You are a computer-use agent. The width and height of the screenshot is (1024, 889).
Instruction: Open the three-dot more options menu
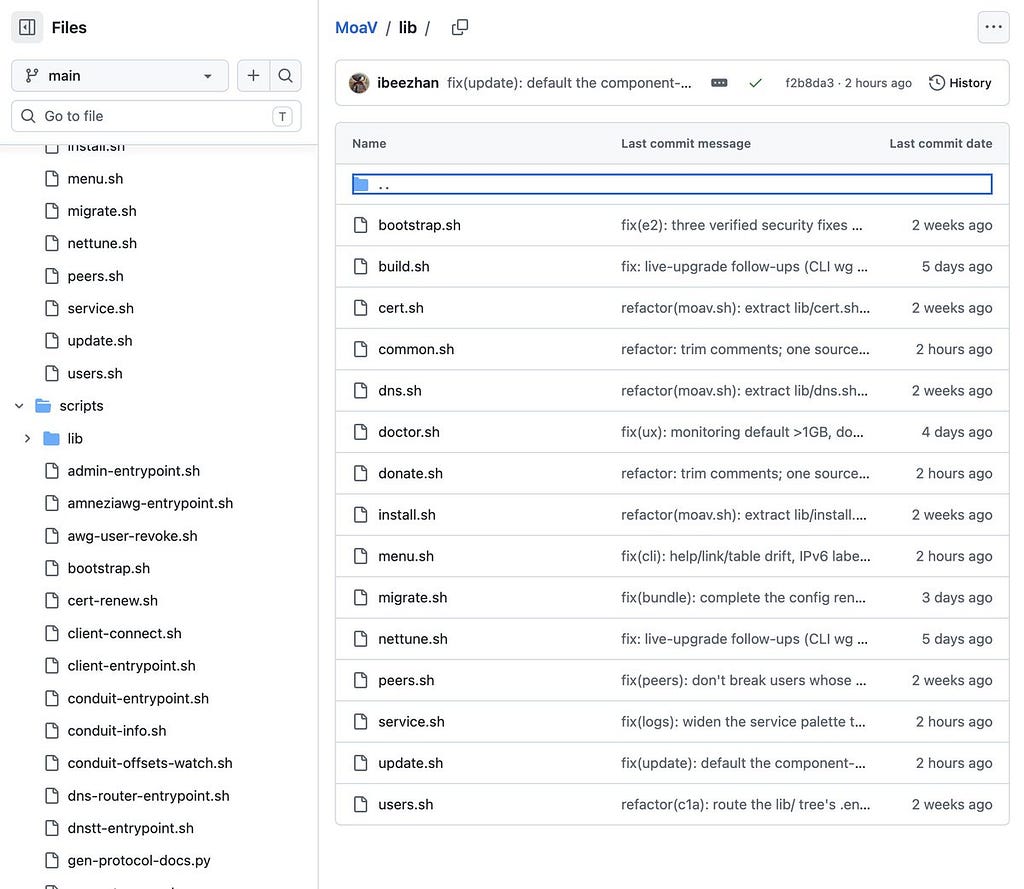coord(993,27)
